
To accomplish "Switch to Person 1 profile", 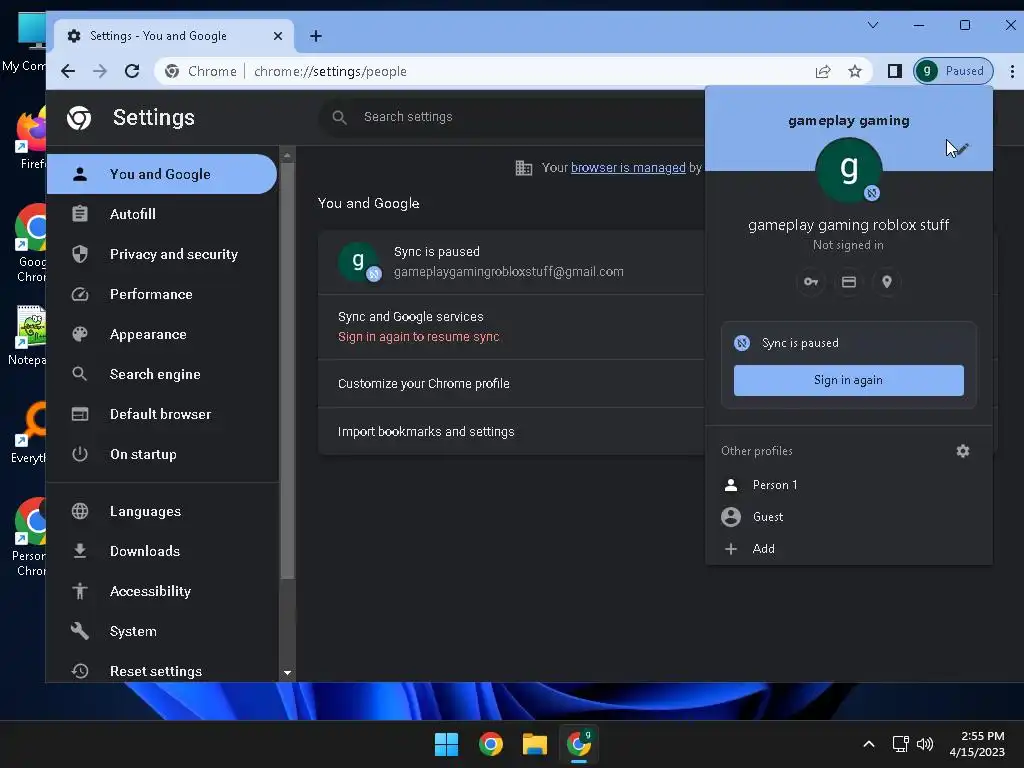I will point(848,485).
